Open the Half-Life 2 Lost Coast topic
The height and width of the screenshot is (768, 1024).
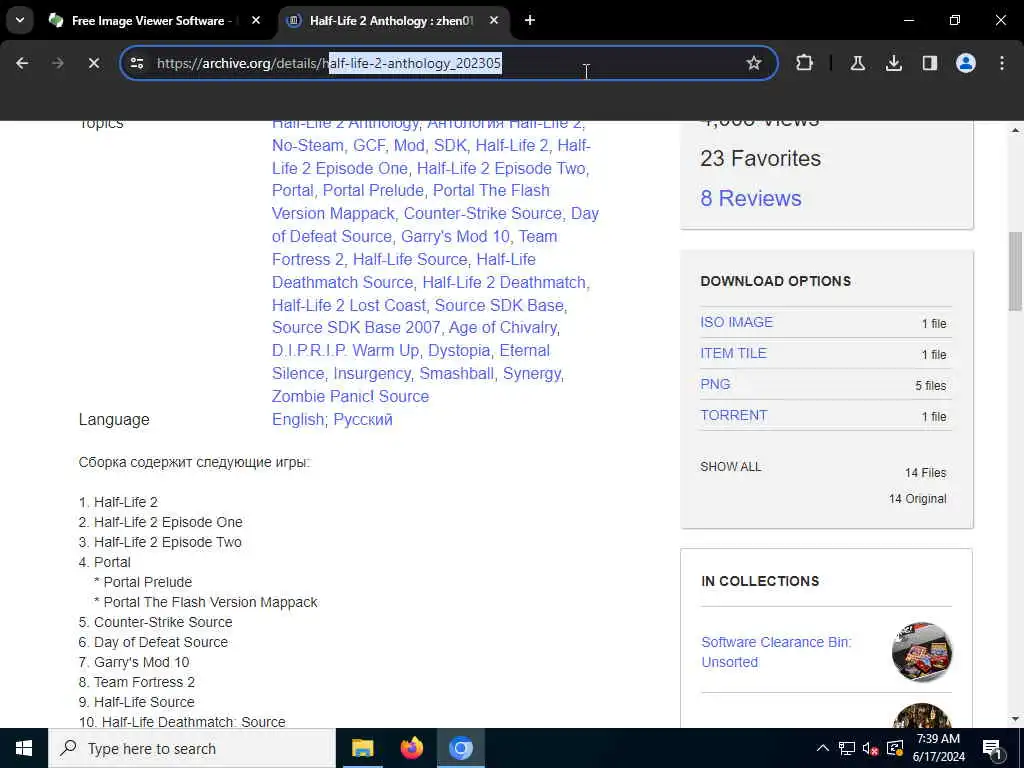pos(349,305)
